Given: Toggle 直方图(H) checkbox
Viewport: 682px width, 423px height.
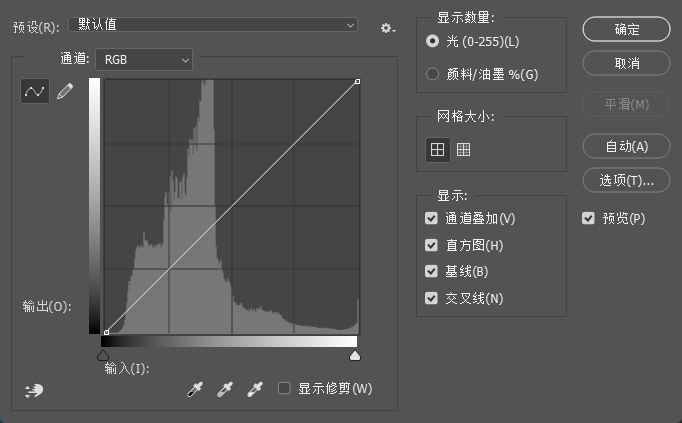Looking at the screenshot, I should 431,245.
